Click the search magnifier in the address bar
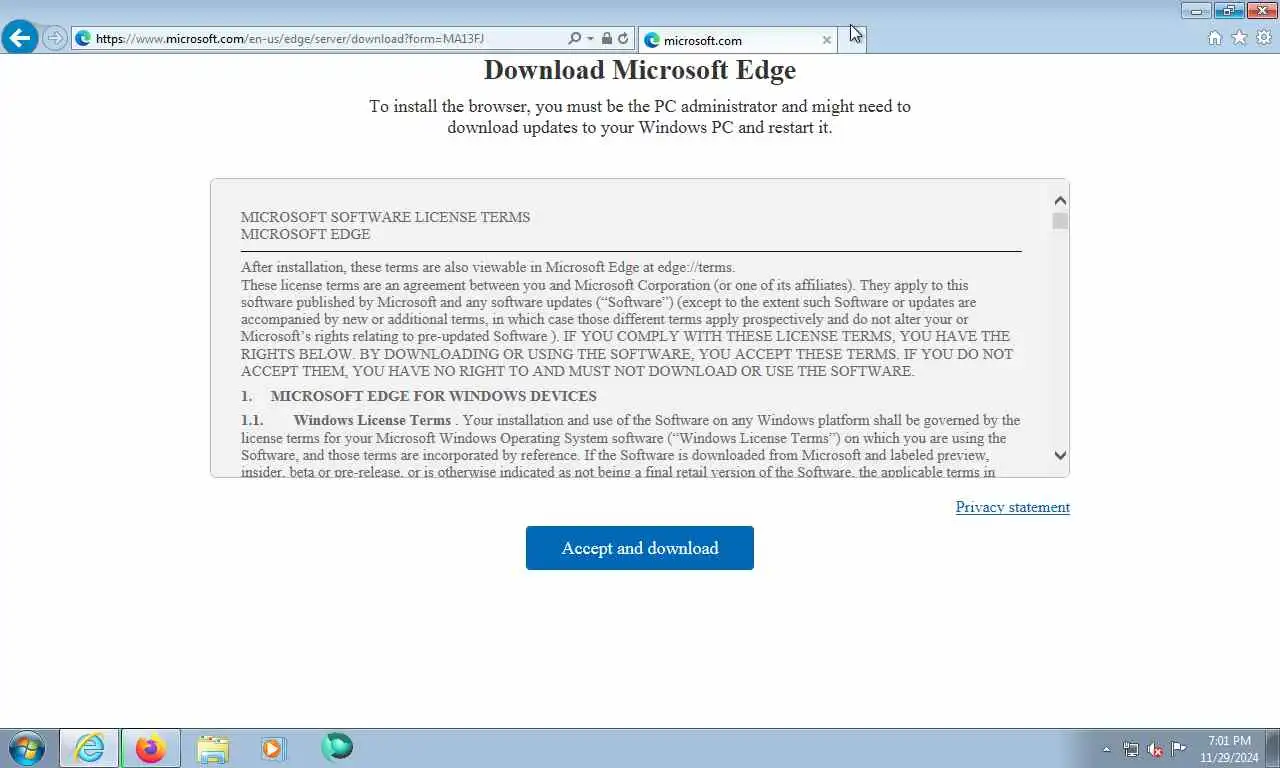 574,39
